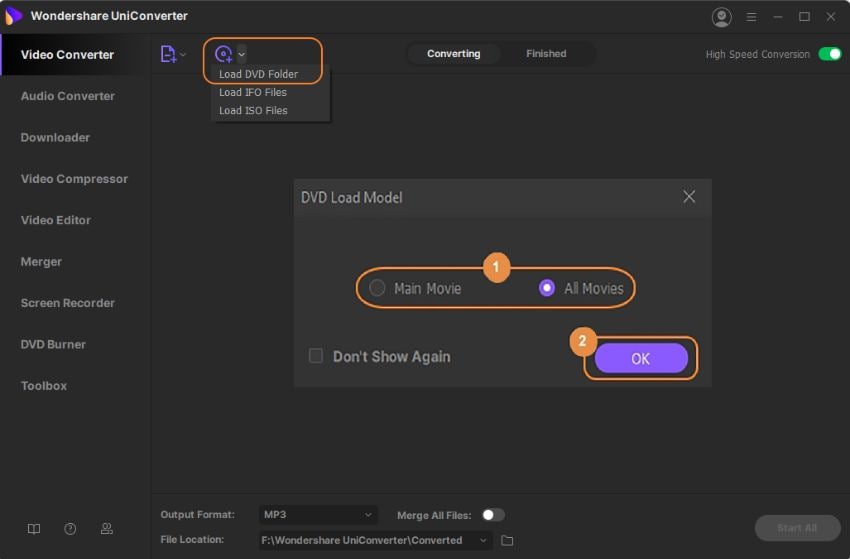This screenshot has width=850, height=559.
Task: Expand the Load DVD dropdown arrow
Action: click(242, 54)
